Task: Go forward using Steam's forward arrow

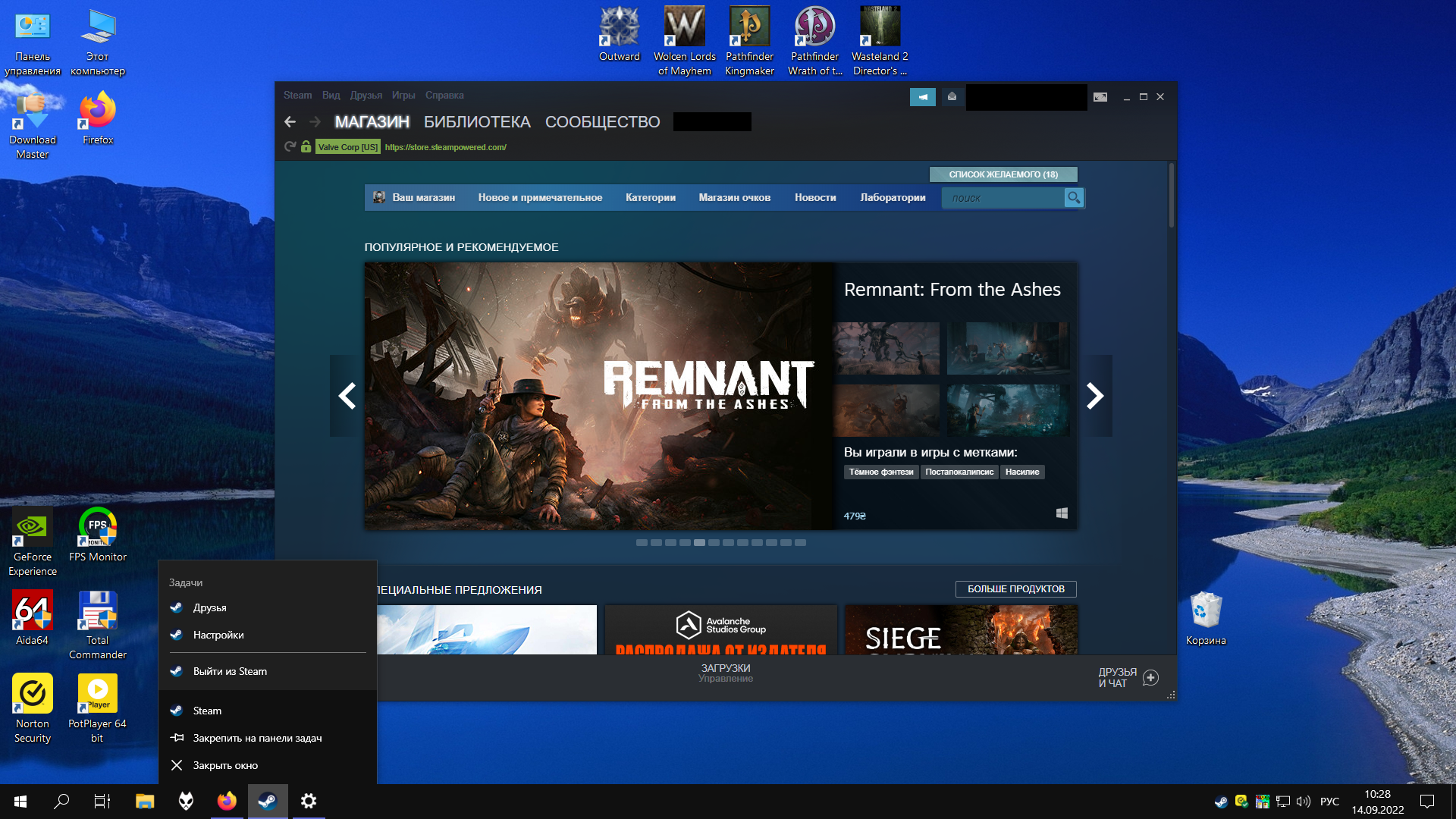Action: [x=315, y=122]
